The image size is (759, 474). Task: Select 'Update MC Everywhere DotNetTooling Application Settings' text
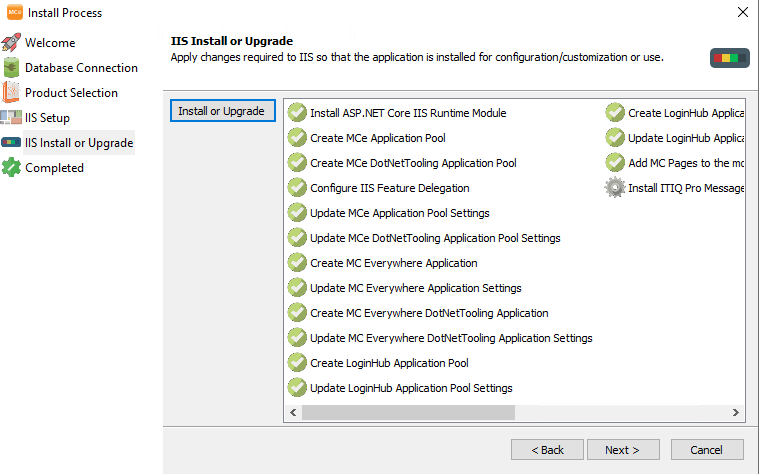coord(451,338)
